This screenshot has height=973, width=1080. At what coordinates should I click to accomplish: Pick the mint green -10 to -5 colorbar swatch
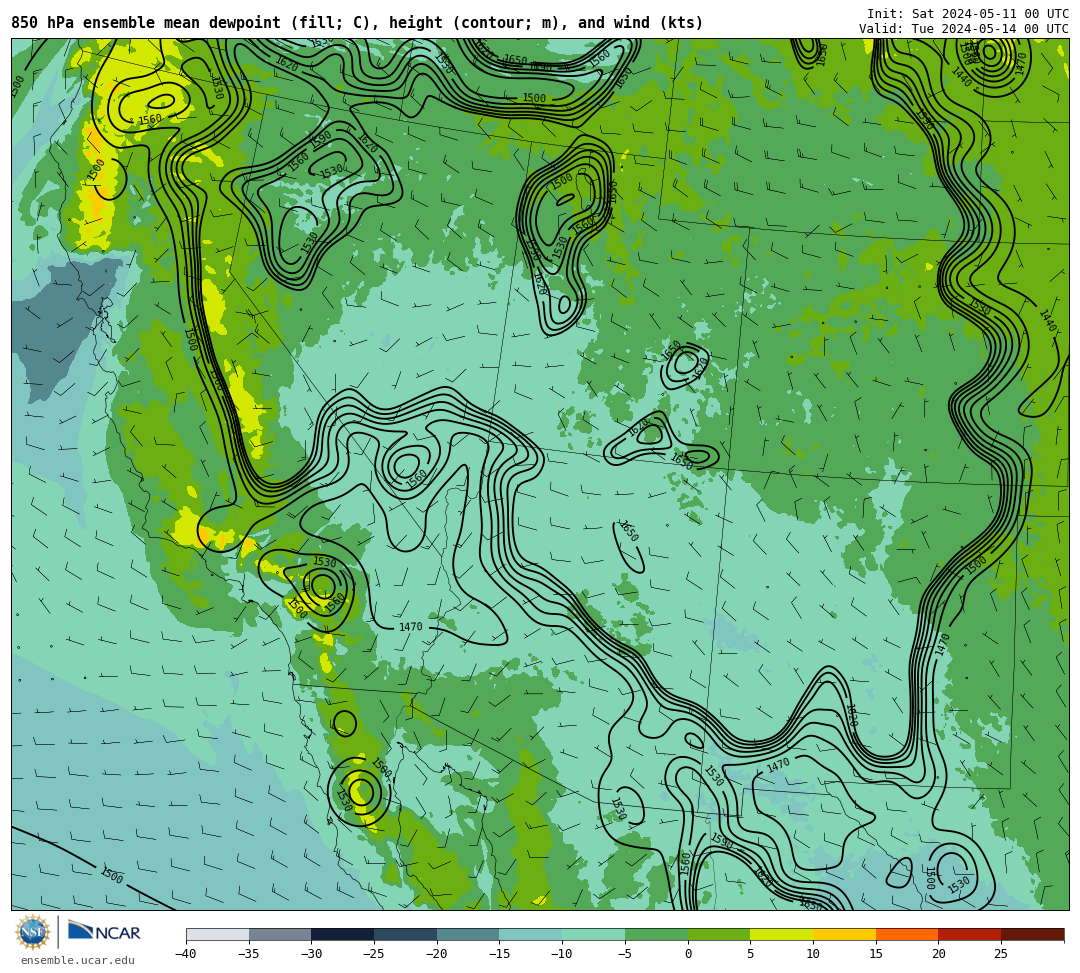[594, 934]
